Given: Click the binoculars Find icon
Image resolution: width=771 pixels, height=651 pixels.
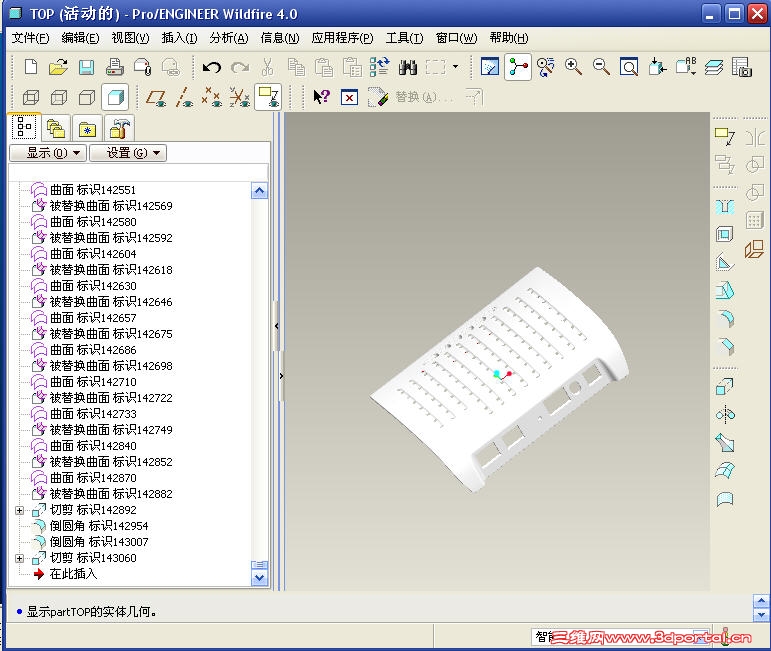Looking at the screenshot, I should pyautogui.click(x=408, y=67).
